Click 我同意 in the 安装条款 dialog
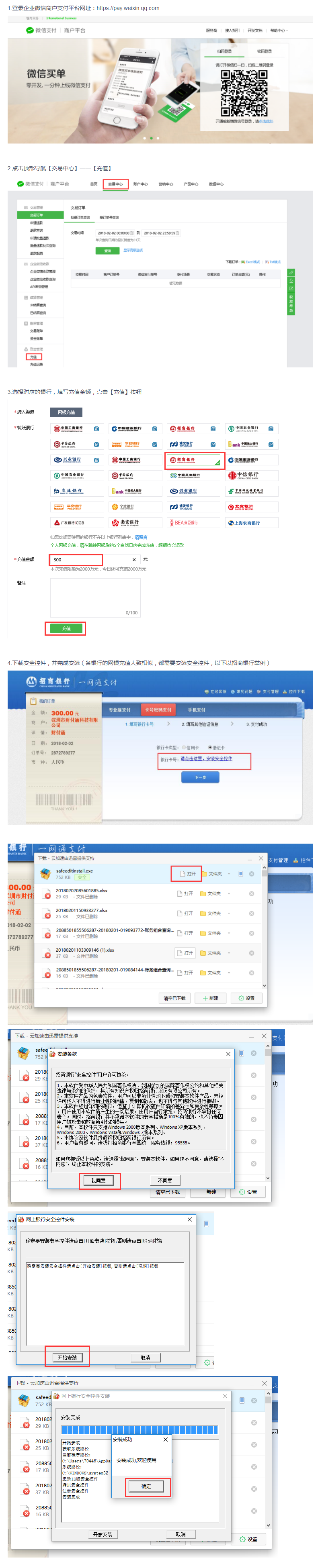 (98, 1180)
